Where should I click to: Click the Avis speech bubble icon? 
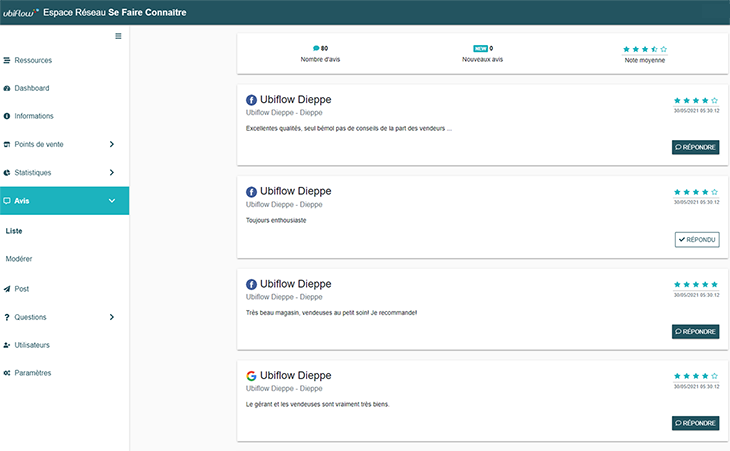click(7, 201)
